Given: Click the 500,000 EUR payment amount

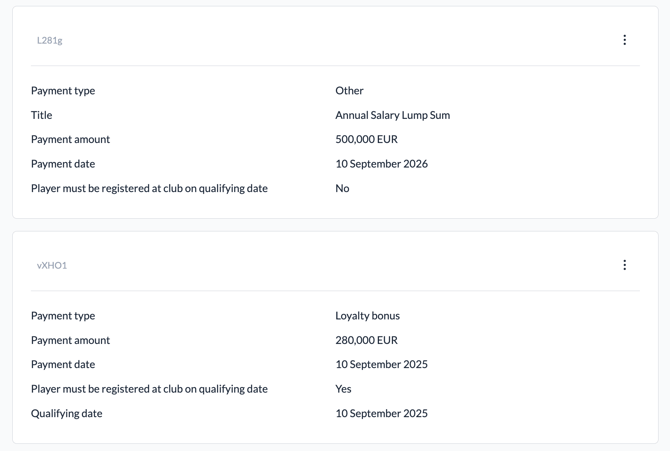Looking at the screenshot, I should [366, 139].
